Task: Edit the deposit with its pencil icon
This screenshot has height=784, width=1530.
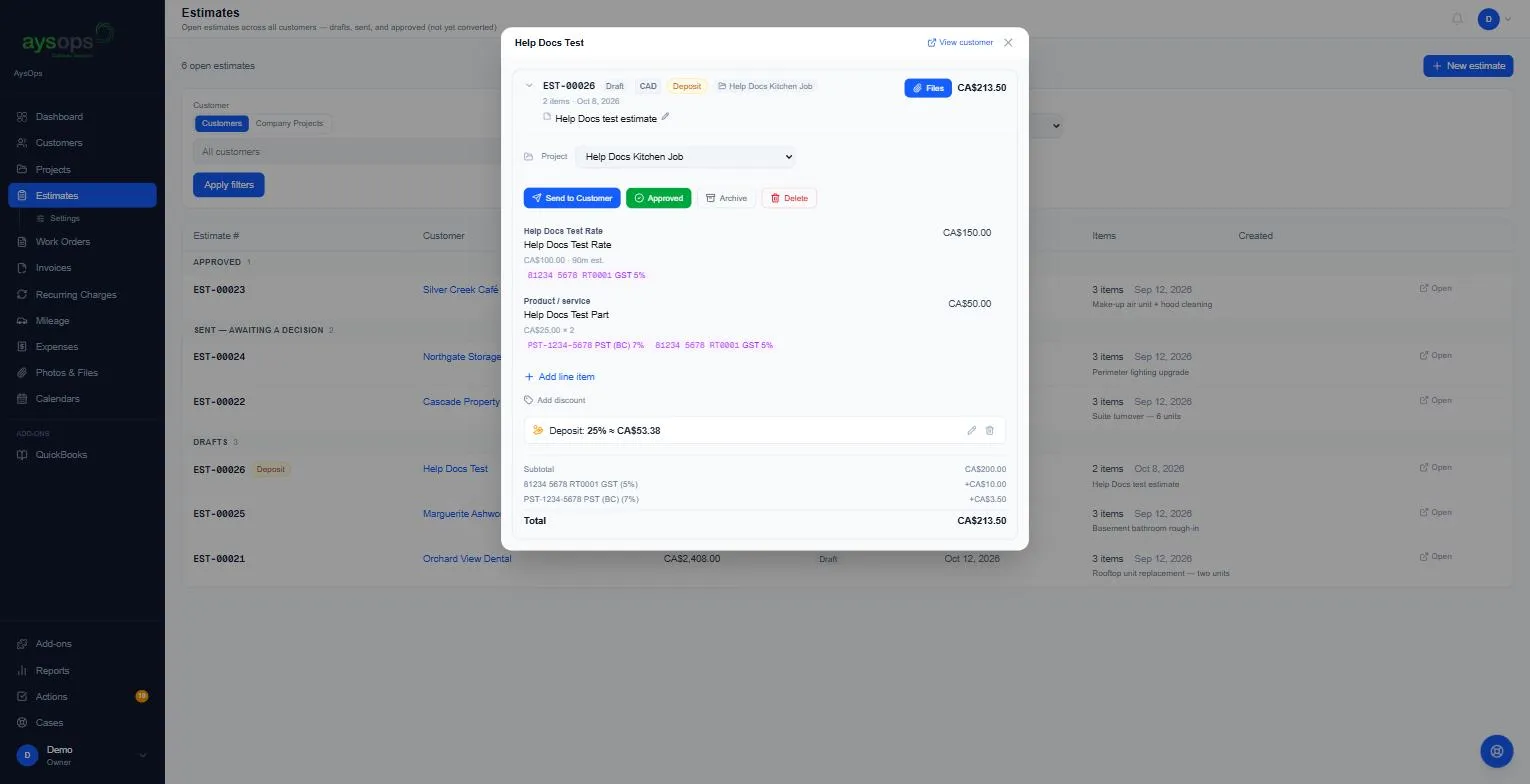Action: (971, 430)
